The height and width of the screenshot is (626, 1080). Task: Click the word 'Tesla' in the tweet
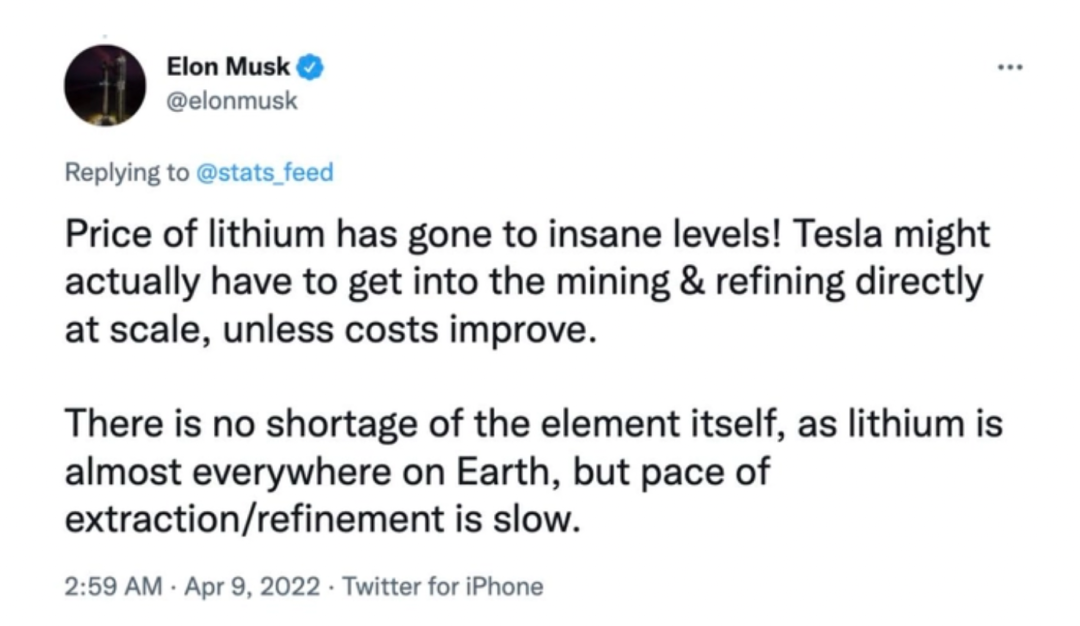(838, 234)
